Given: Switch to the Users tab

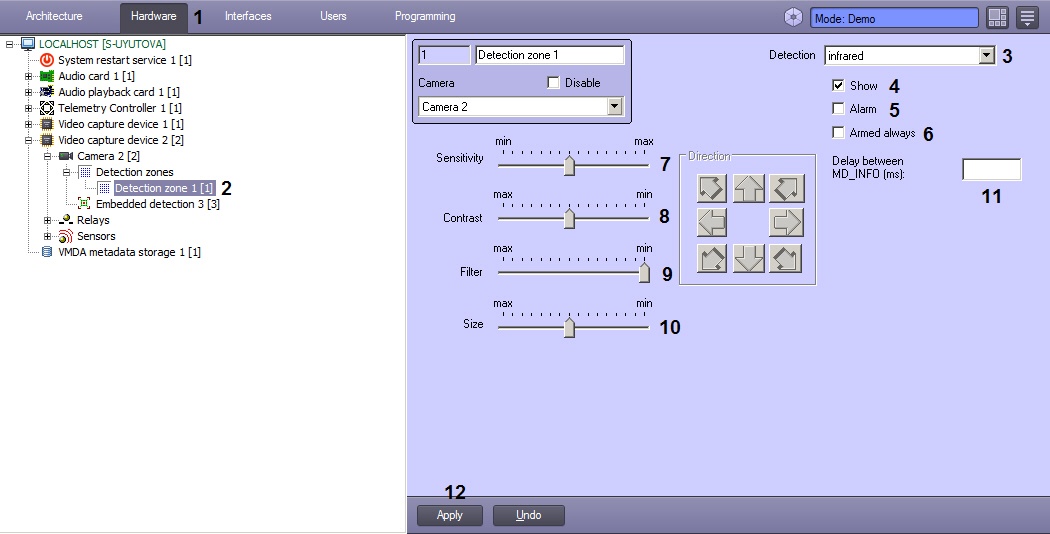Looking at the screenshot, I should (333, 16).
